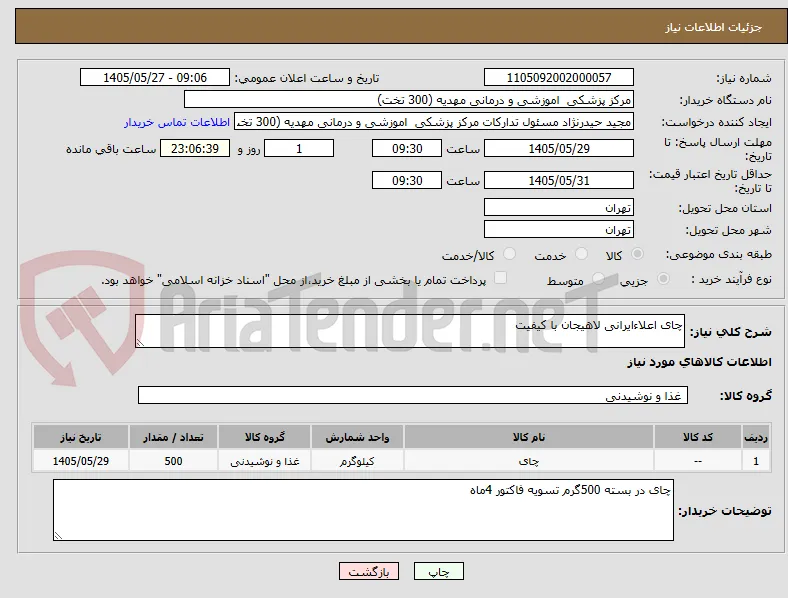The width and height of the screenshot is (788, 598).
Task: Click the غذا و نوشیدنی cell in table row
Action: 264,461
